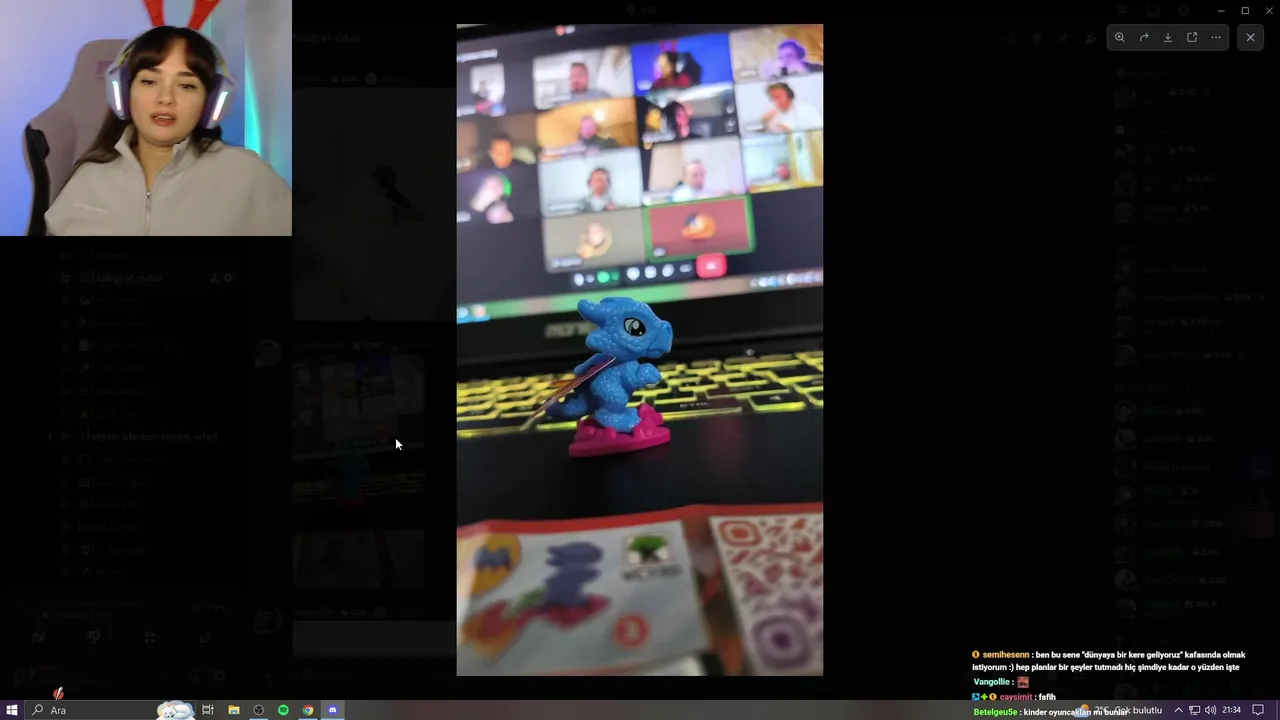
Task: Click the username Betelgeu5e in chat overlay
Action: [995, 712]
